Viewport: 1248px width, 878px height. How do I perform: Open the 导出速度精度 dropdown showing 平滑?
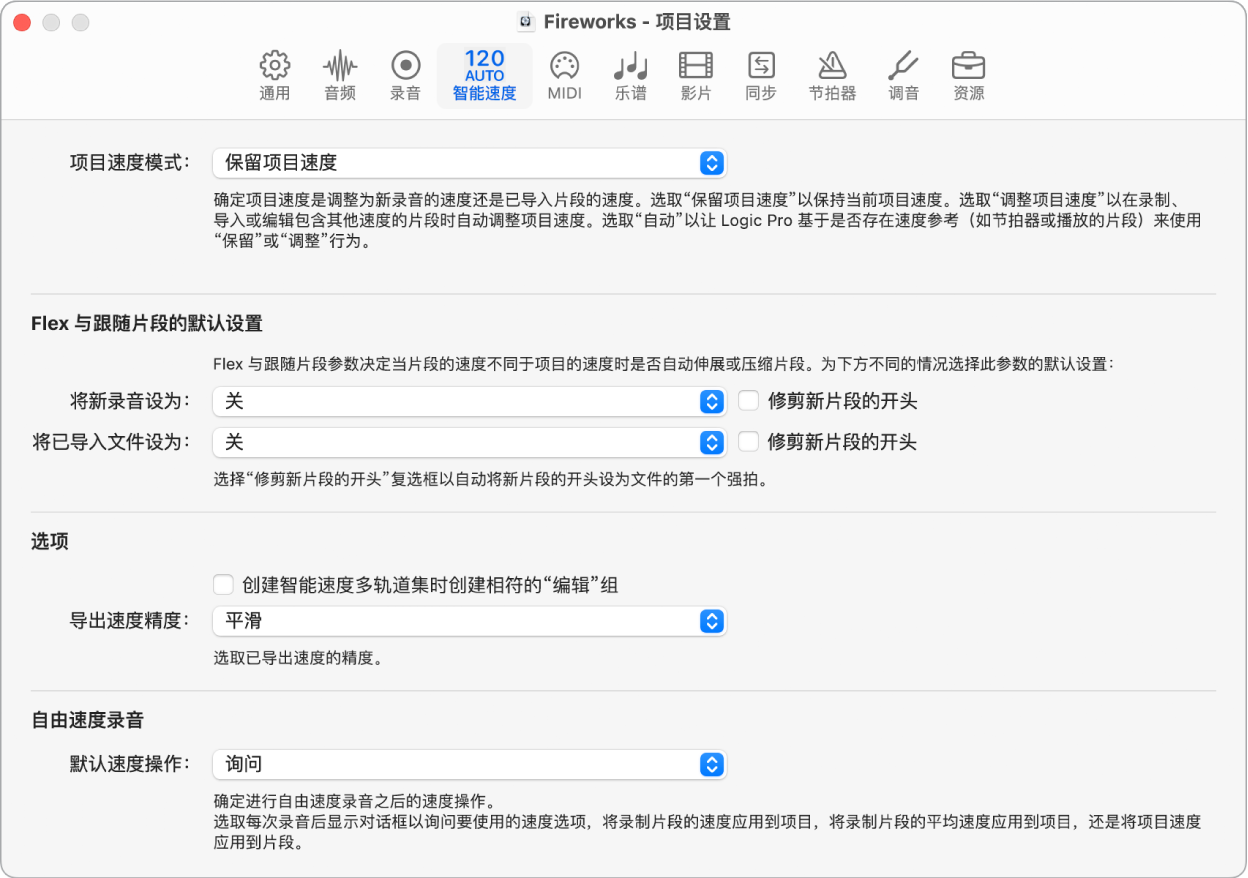click(x=469, y=621)
